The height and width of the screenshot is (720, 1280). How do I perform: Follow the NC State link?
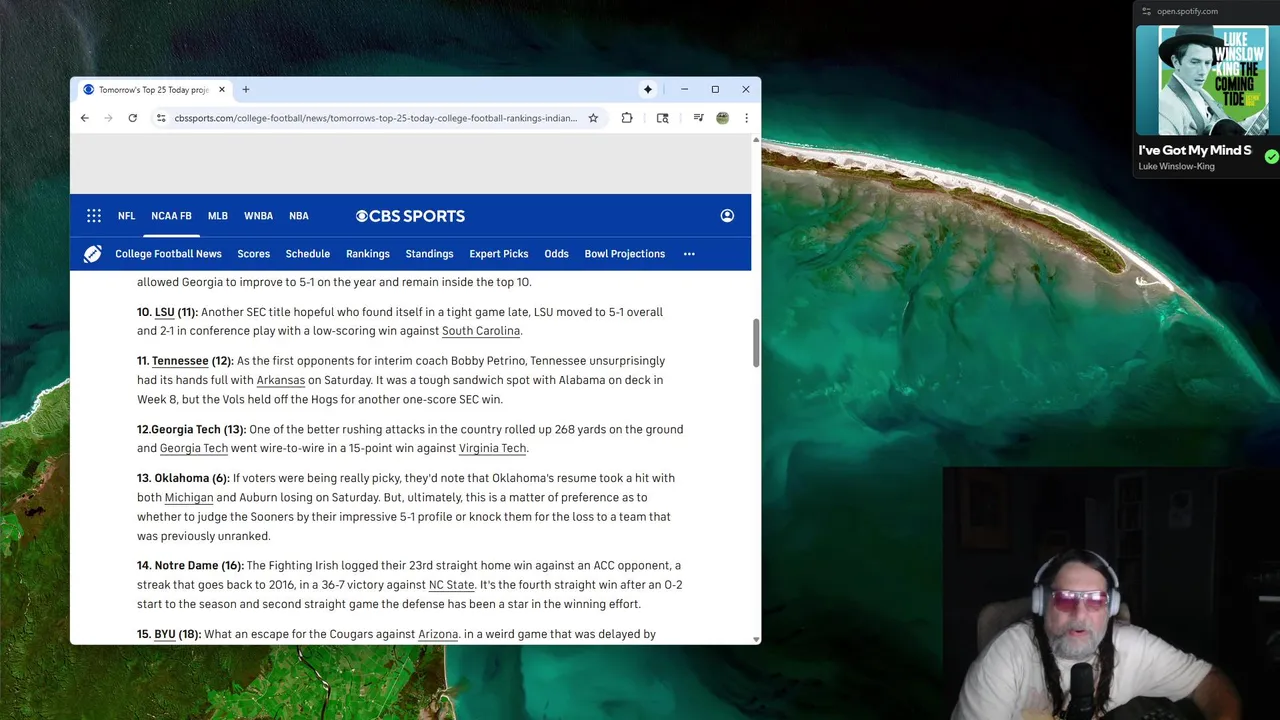pos(452,585)
